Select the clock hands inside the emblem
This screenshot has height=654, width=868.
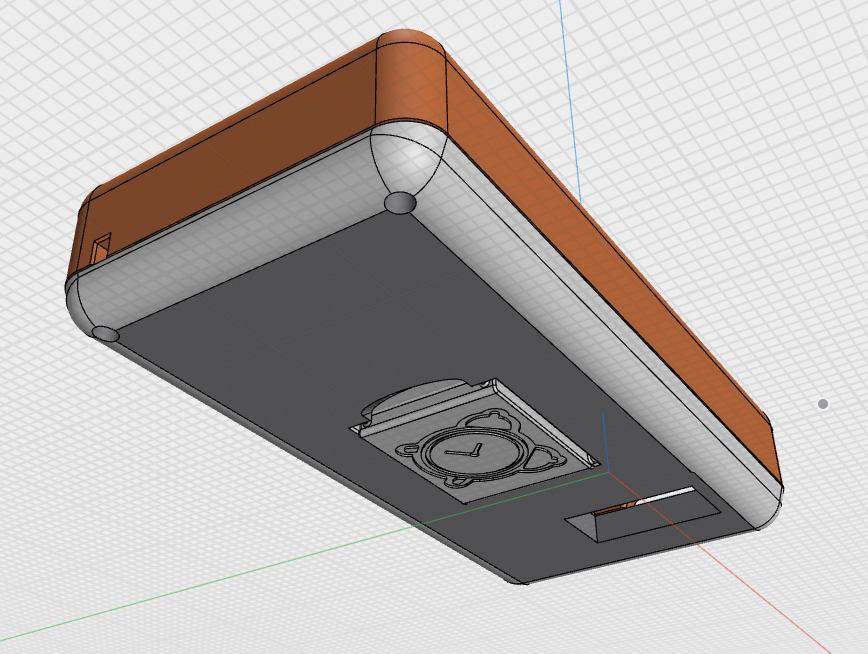coord(464,451)
